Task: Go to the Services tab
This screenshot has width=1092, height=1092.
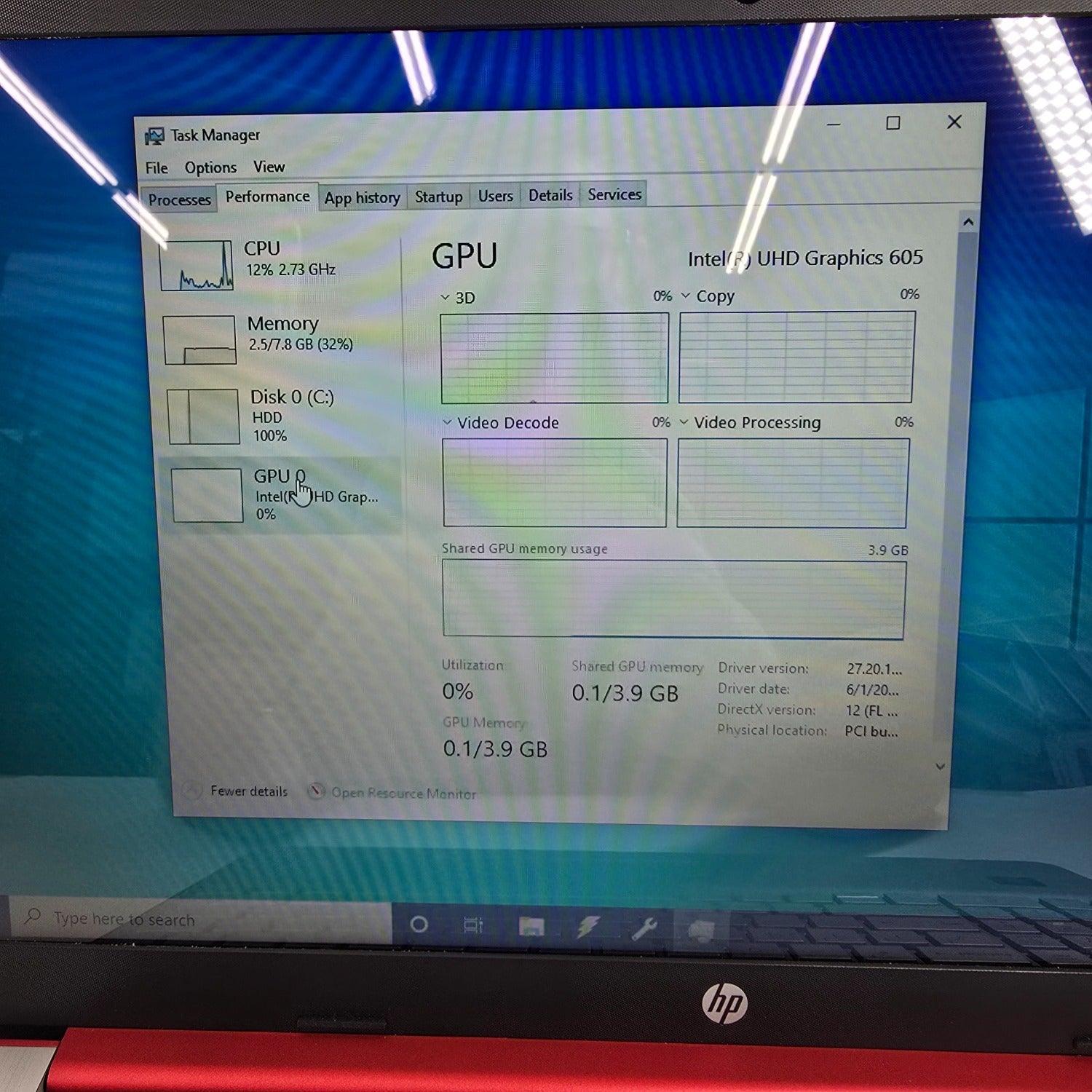Action: coord(614,194)
